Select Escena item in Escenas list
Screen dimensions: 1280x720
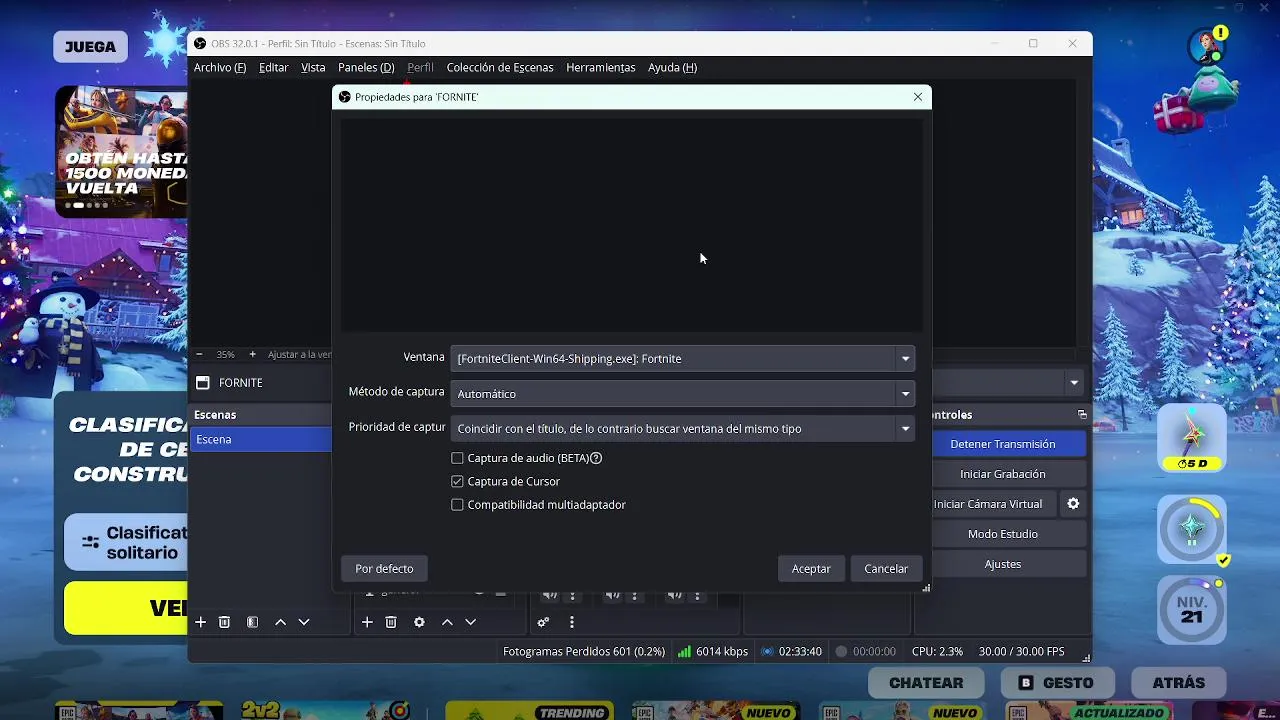pyautogui.click(x=262, y=439)
